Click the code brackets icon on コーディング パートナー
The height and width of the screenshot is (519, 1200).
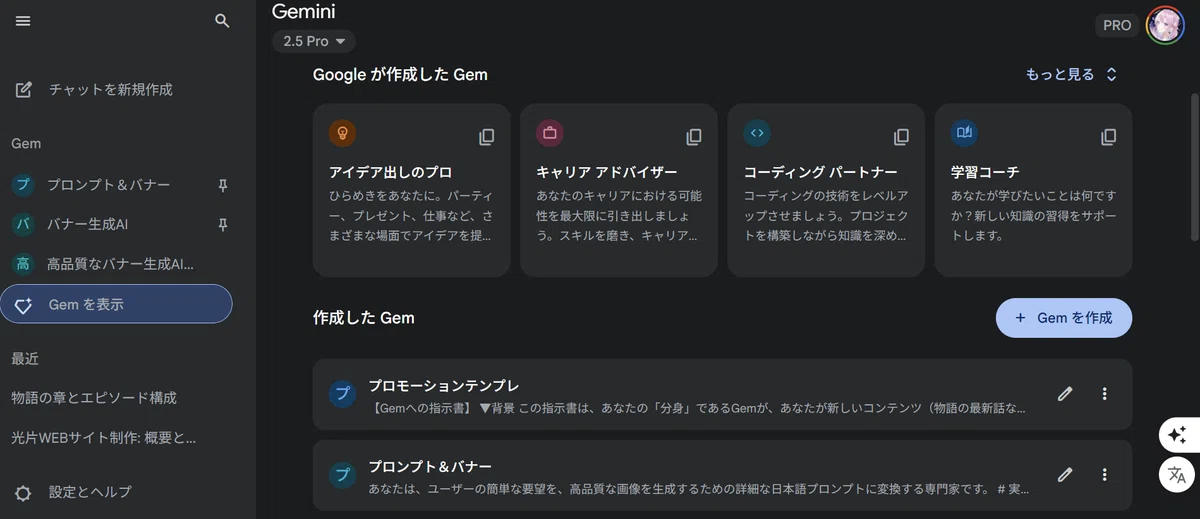(757, 132)
